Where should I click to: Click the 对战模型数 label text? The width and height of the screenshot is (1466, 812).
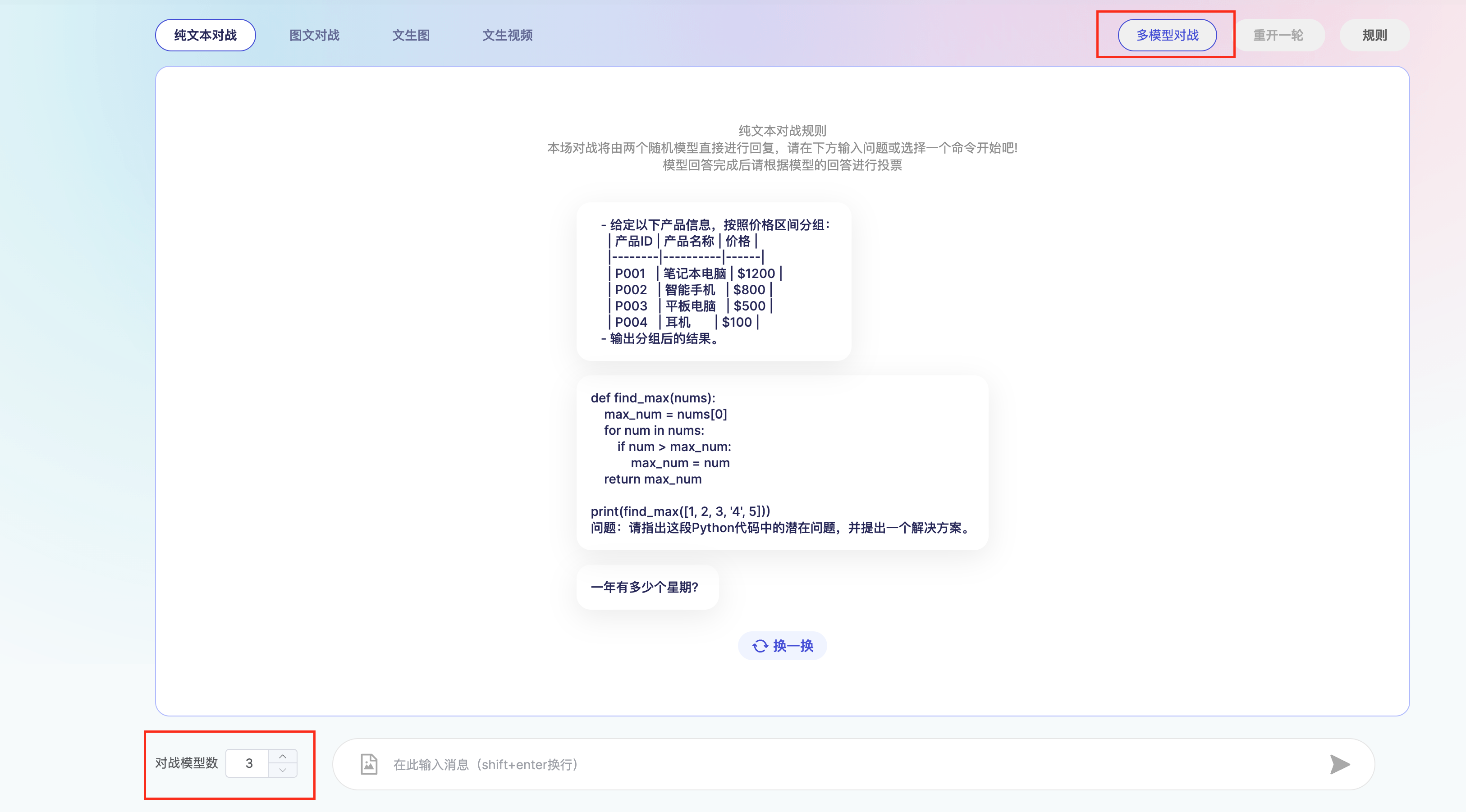(x=187, y=763)
